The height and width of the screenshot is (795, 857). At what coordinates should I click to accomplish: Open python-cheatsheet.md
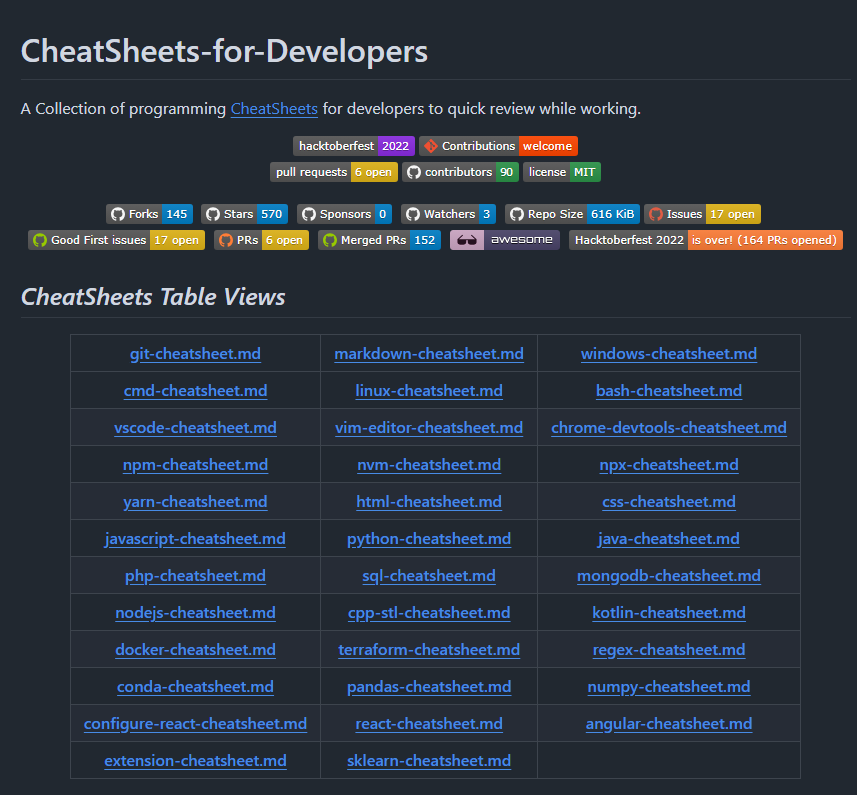429,539
